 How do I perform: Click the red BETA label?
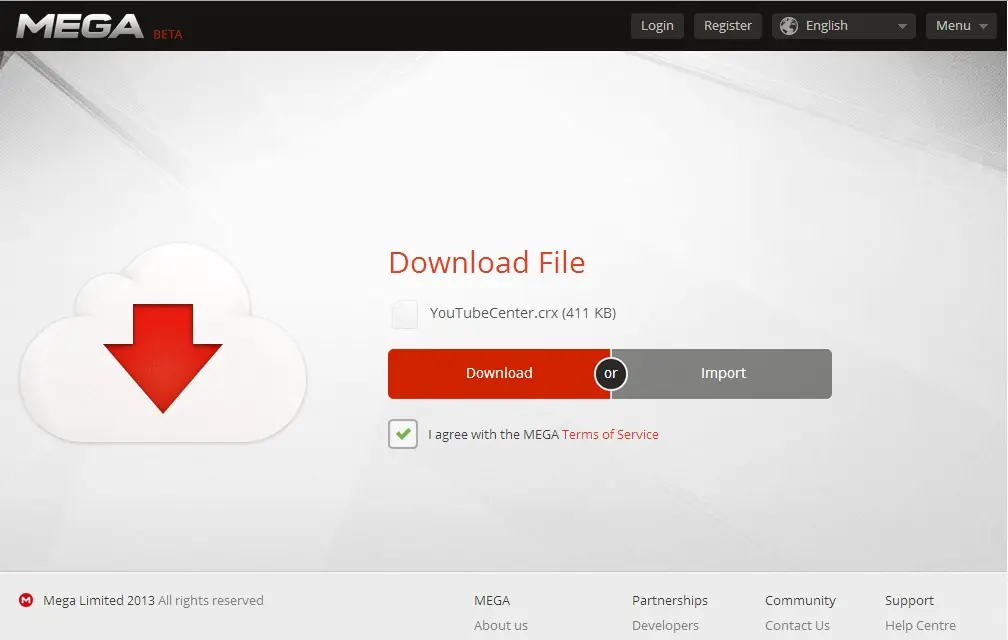[168, 35]
